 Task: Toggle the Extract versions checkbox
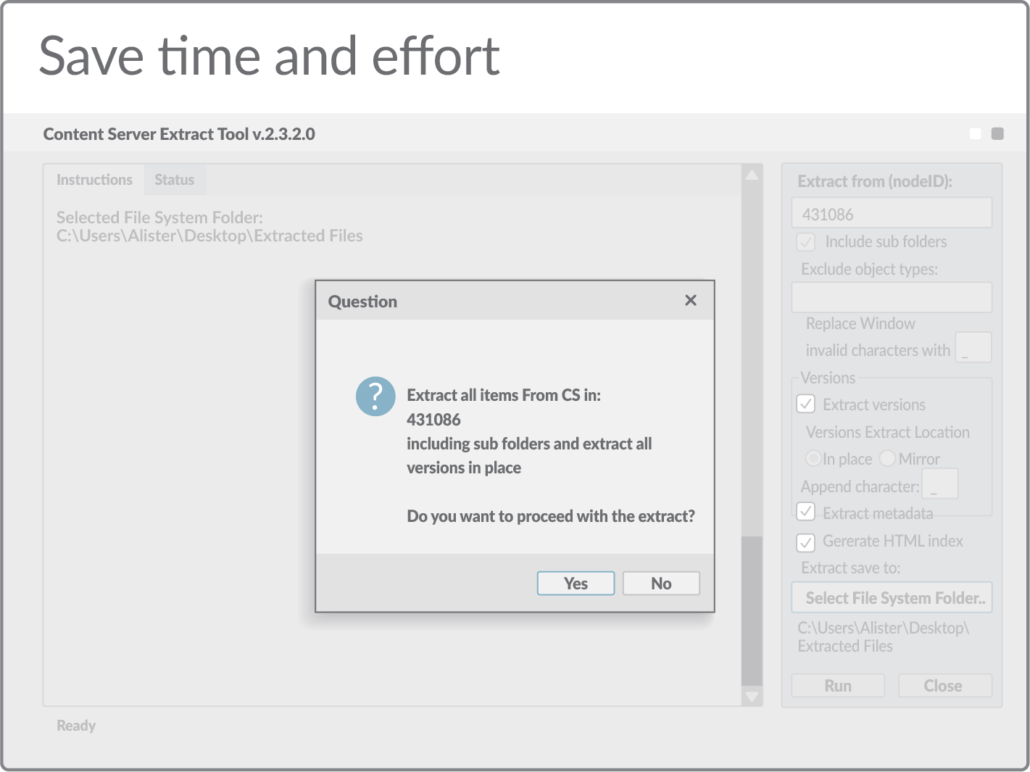(806, 404)
